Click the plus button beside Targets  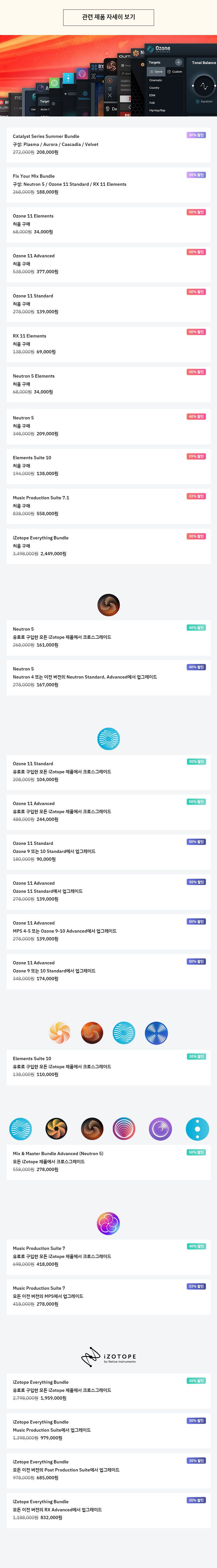pyautogui.click(x=179, y=62)
